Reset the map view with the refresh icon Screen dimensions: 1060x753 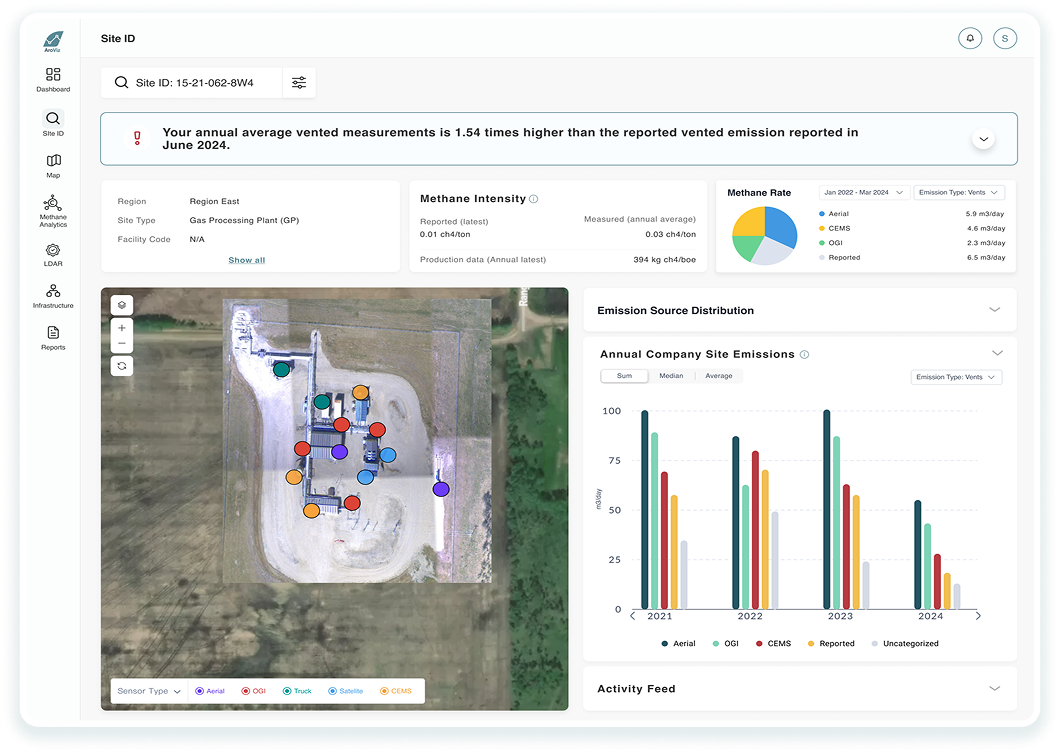[122, 366]
